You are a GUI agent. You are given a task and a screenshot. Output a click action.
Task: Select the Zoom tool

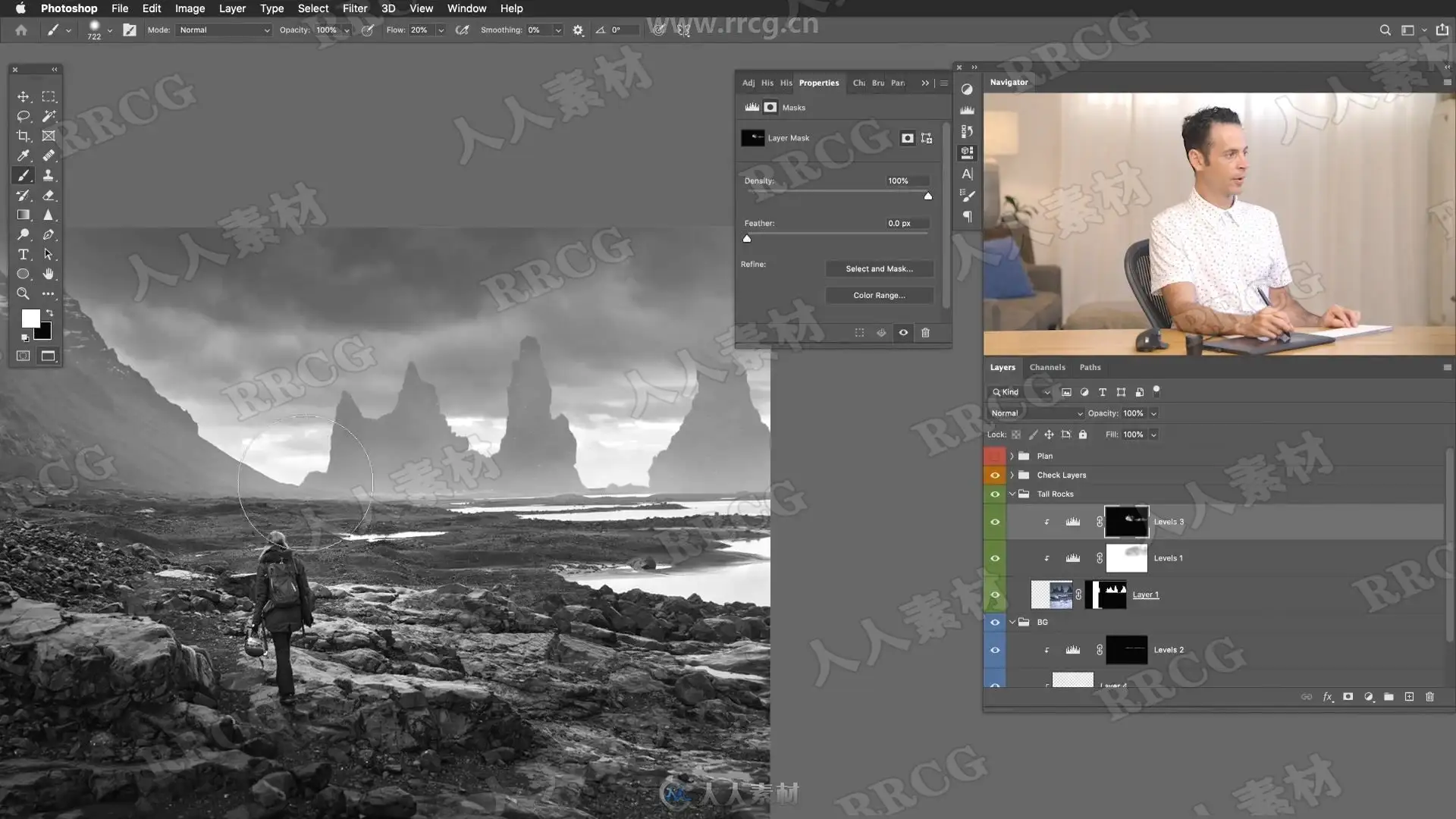(24, 293)
